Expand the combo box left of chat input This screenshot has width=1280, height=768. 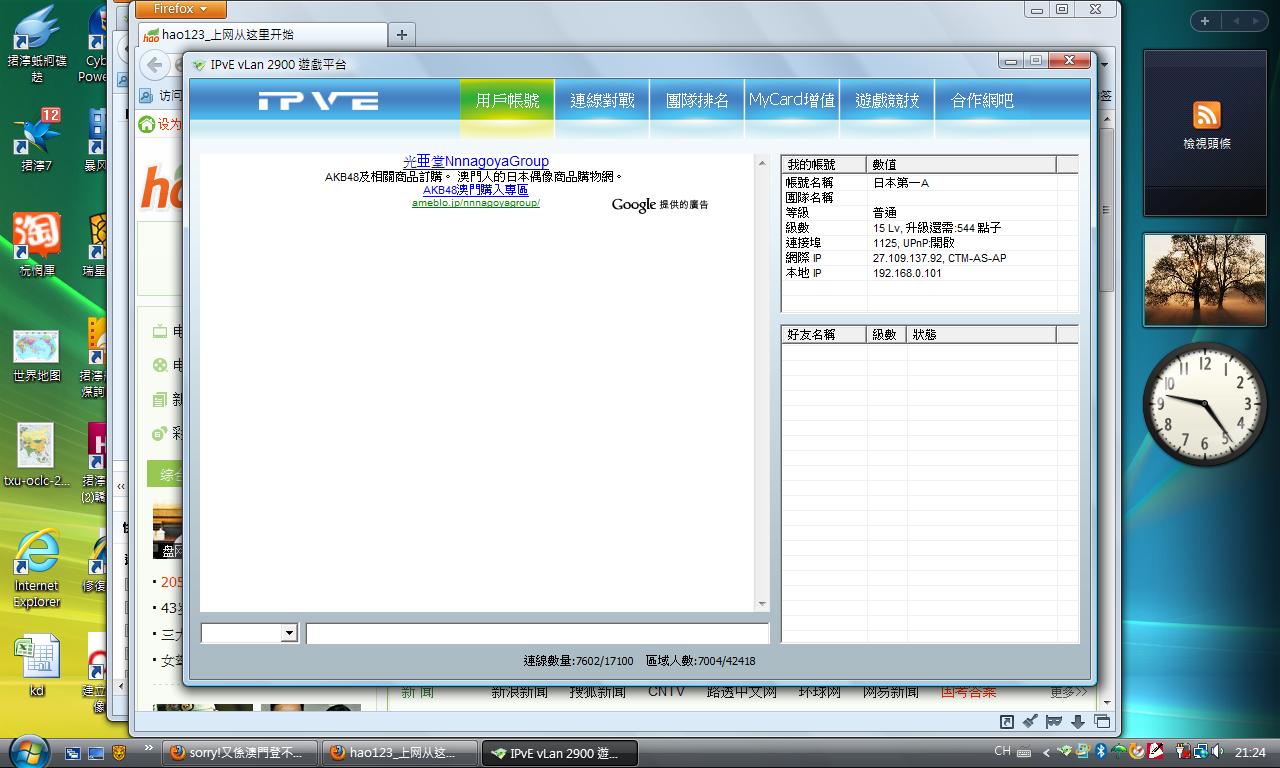[289, 633]
